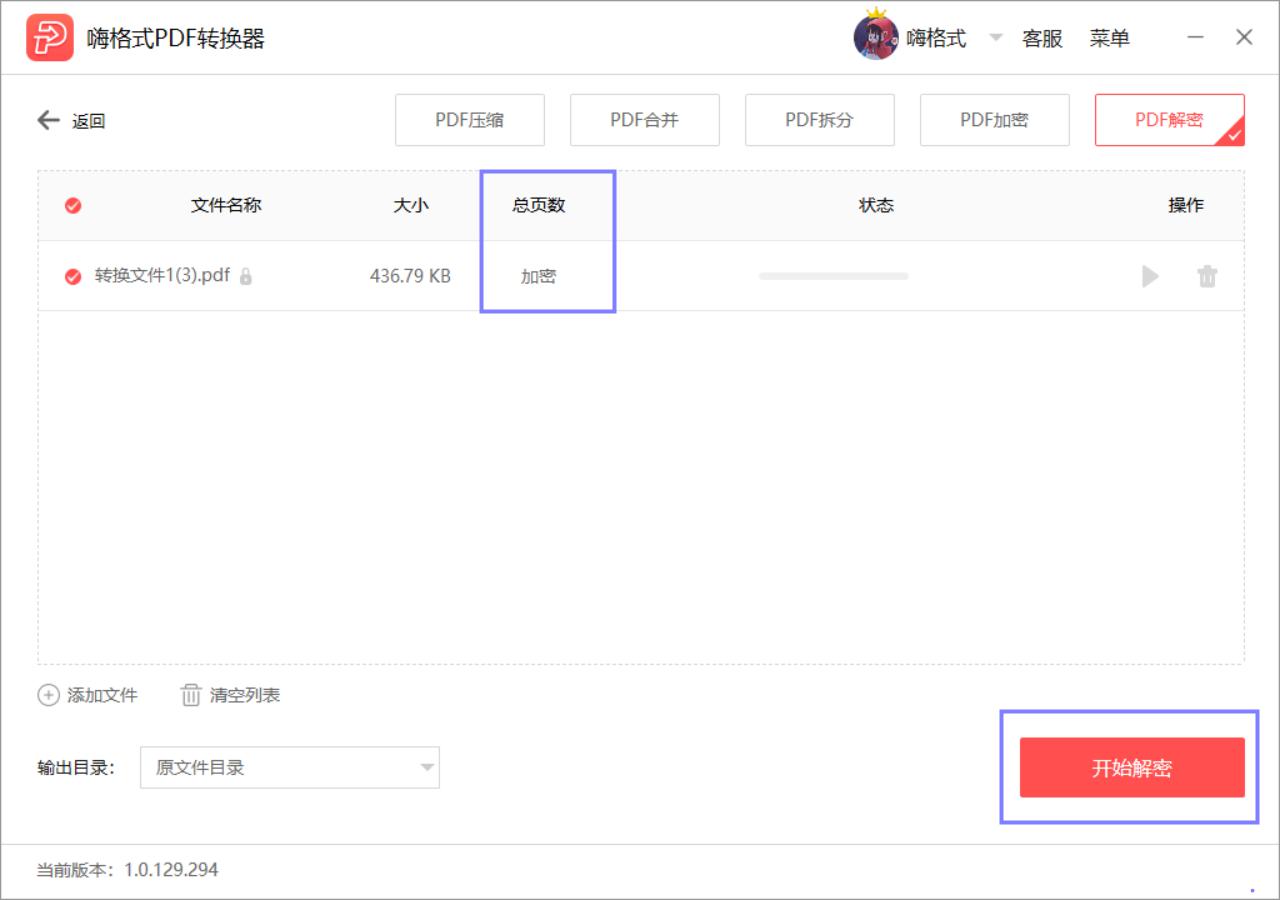Image resolution: width=1280 pixels, height=900 pixels.
Task: Click the user avatar image
Action: pyautogui.click(x=876, y=37)
